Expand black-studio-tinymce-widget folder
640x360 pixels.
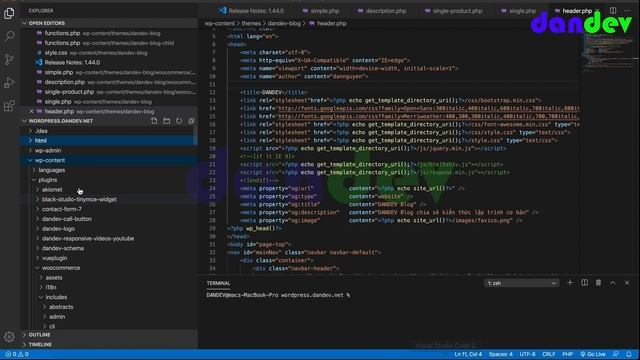click(x=109, y=200)
